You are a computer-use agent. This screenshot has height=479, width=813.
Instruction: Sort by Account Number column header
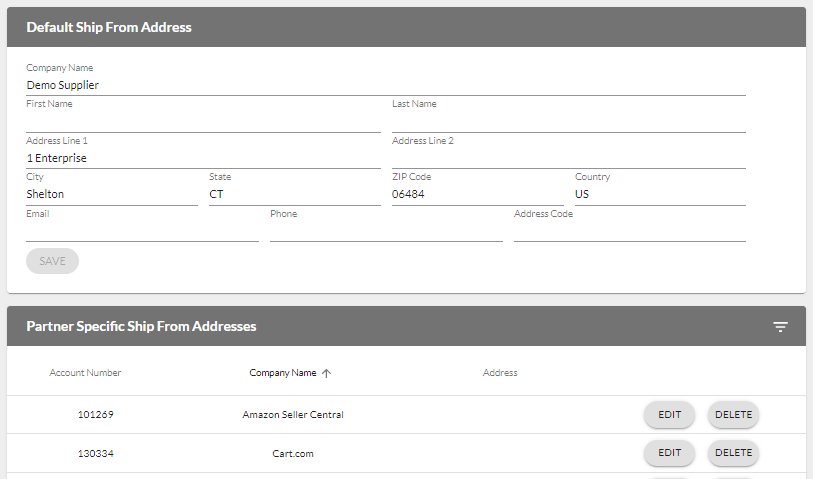tap(85, 373)
